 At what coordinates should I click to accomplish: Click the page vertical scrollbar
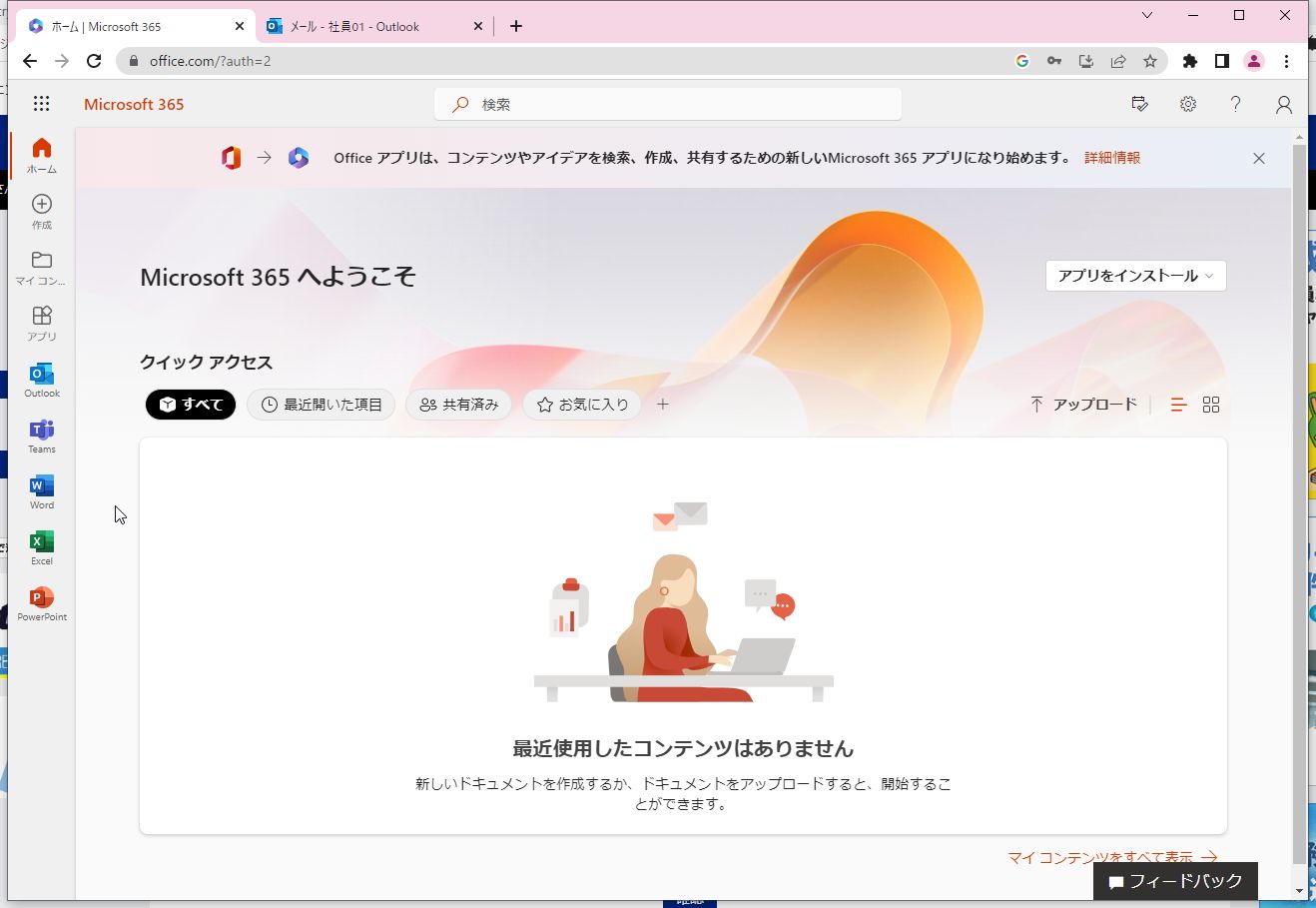click(x=1299, y=503)
